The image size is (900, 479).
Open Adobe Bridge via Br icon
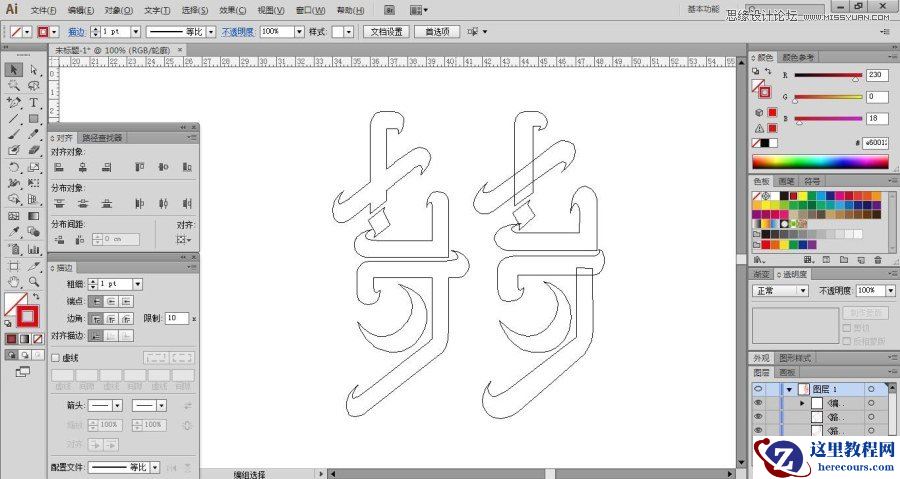click(389, 10)
